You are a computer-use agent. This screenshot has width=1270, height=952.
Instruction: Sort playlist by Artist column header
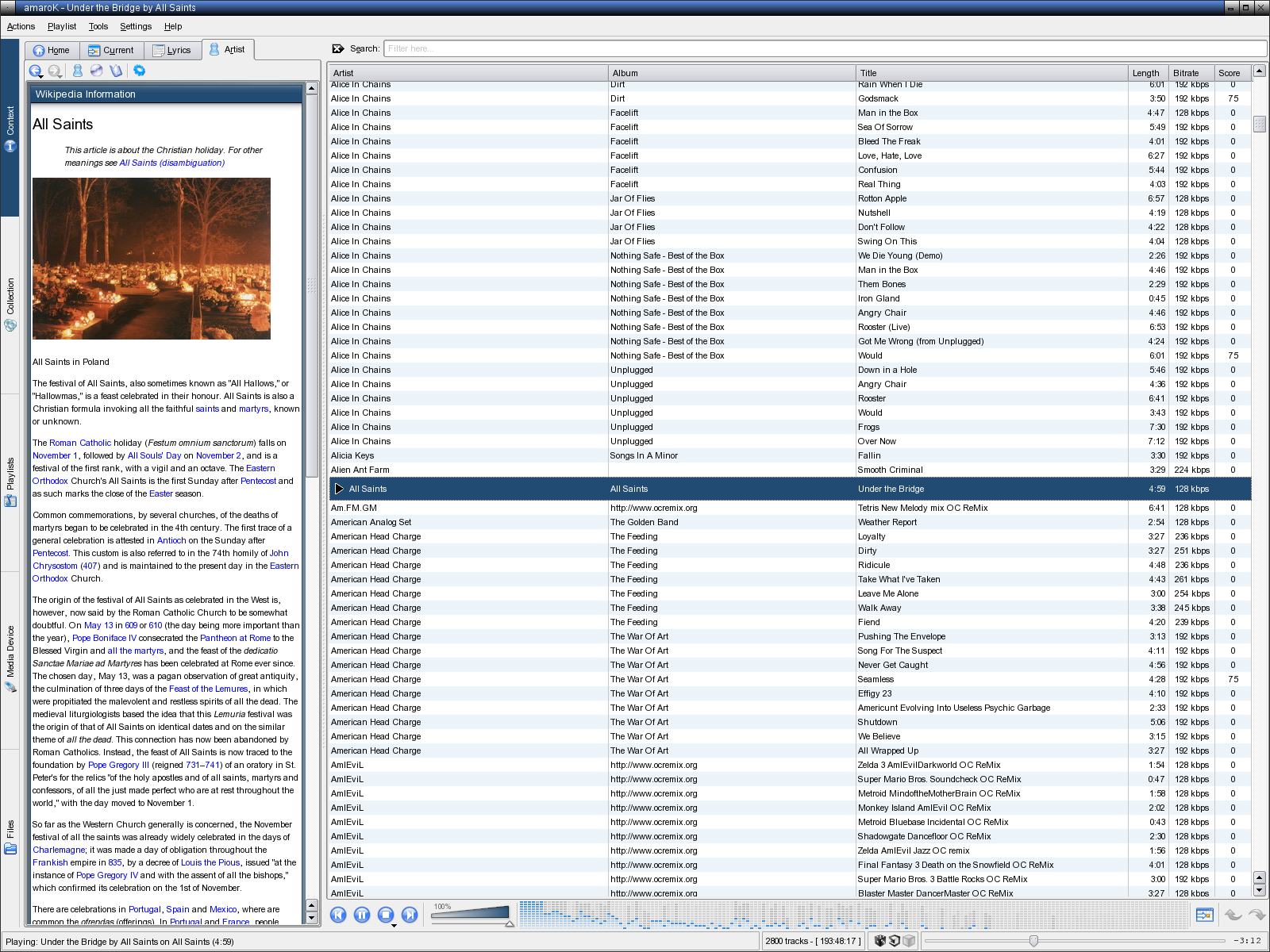point(468,73)
